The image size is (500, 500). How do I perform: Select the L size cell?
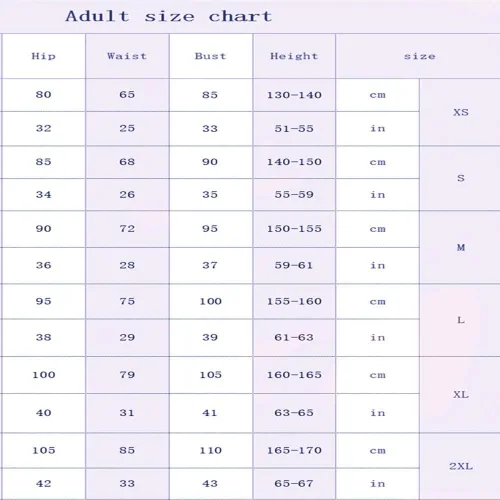[x=461, y=320]
